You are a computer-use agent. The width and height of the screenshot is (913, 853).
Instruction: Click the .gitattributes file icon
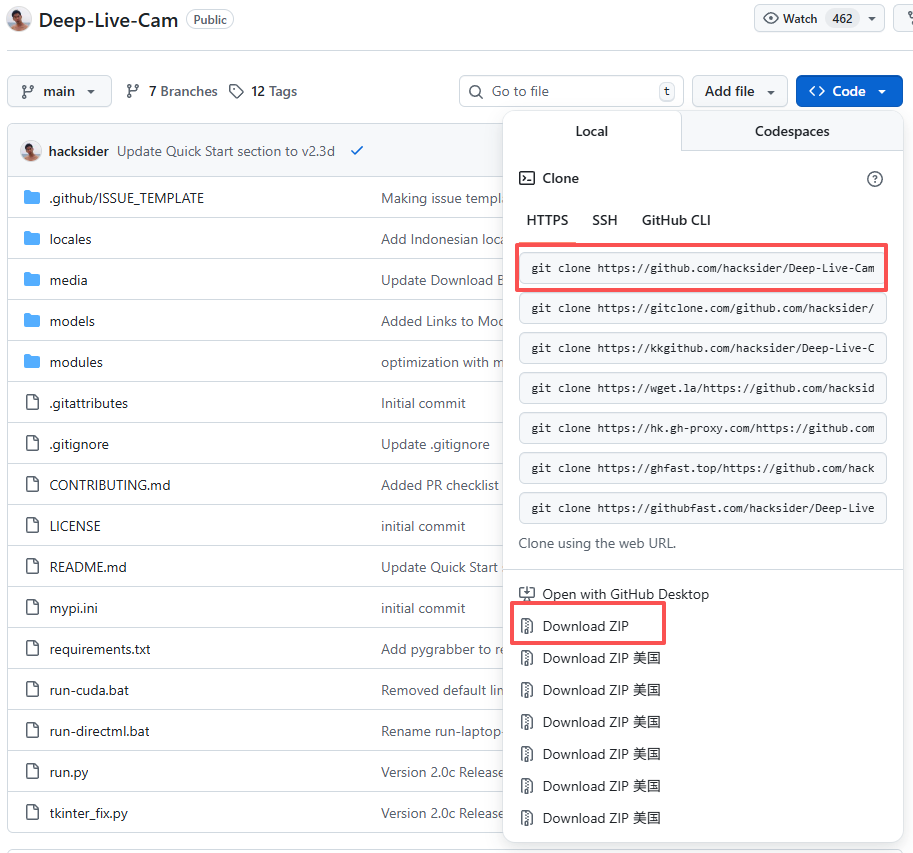pos(33,402)
